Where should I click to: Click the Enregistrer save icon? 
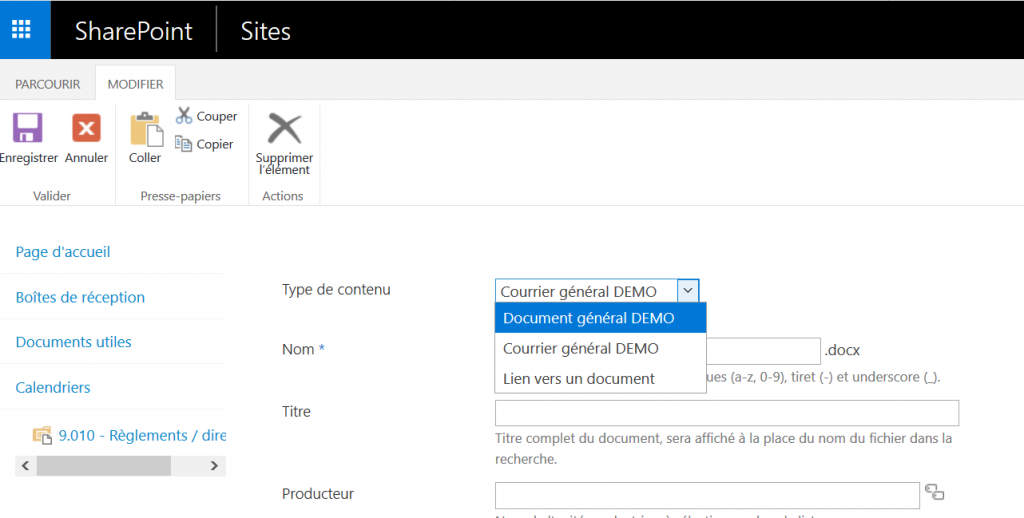tap(27, 129)
